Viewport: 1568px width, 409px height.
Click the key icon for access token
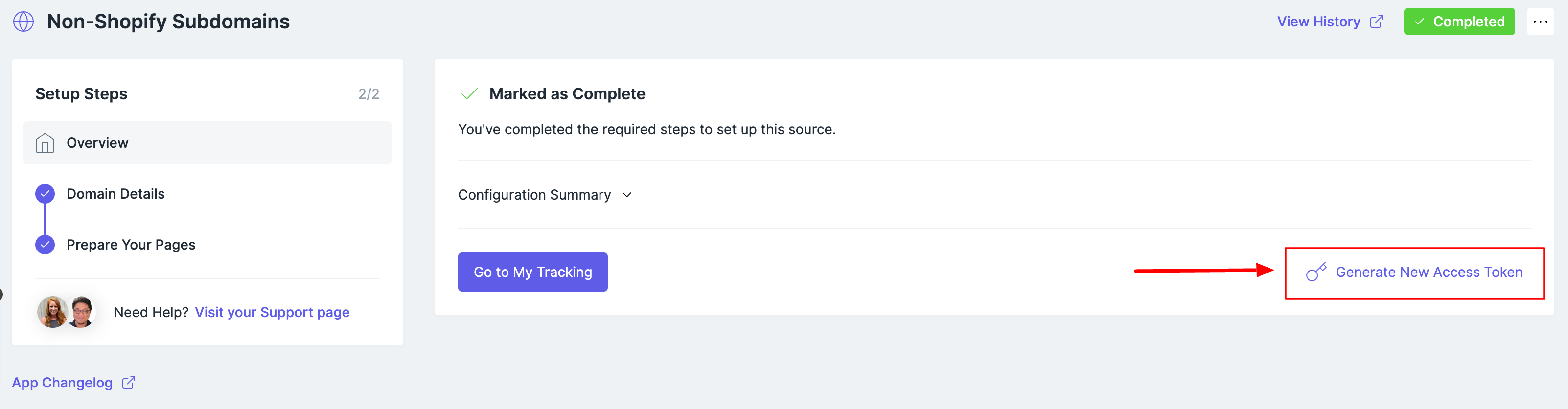pos(1316,272)
